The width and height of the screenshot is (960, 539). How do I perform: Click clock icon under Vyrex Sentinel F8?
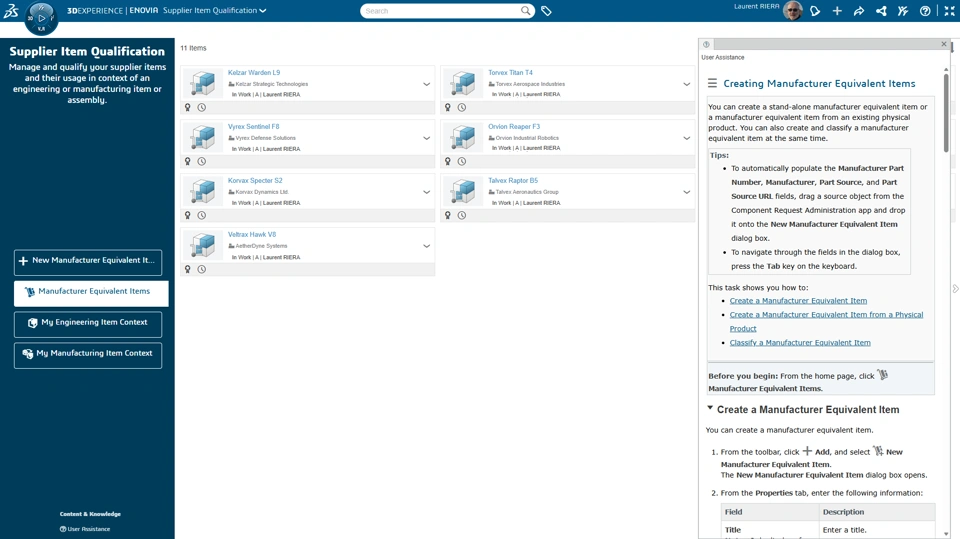tap(201, 161)
